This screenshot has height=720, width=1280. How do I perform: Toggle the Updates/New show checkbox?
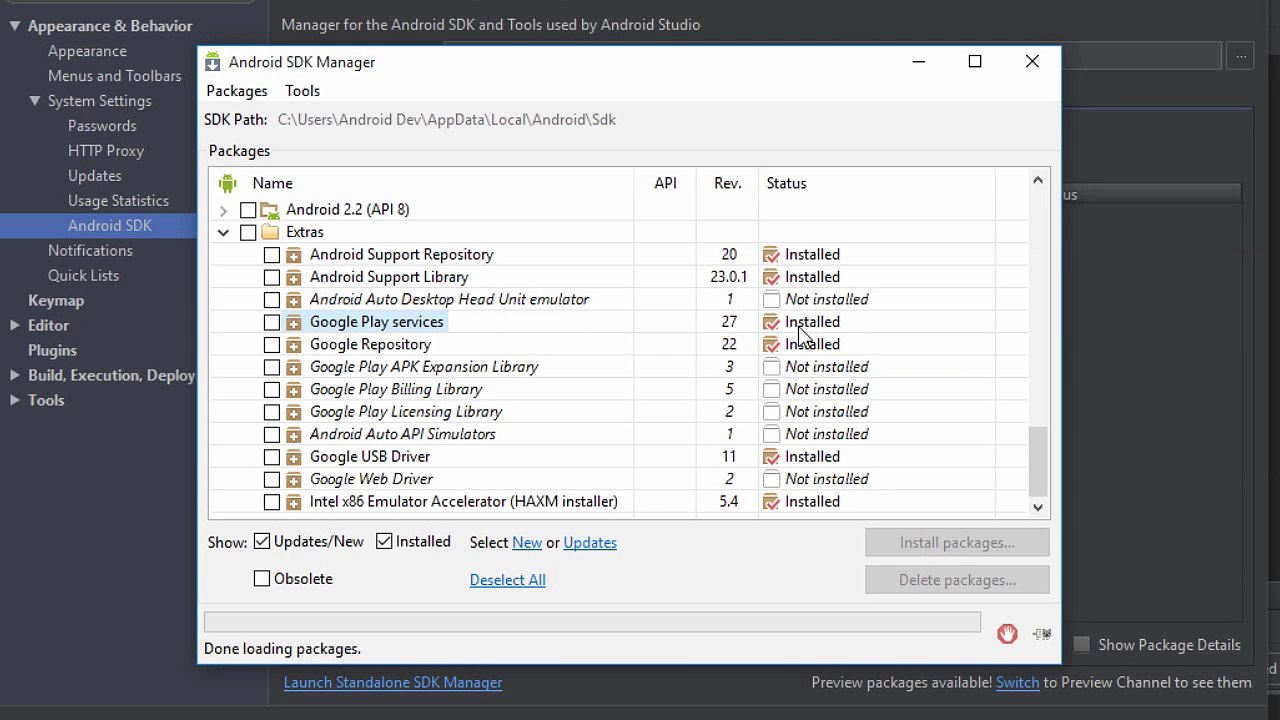[262, 541]
